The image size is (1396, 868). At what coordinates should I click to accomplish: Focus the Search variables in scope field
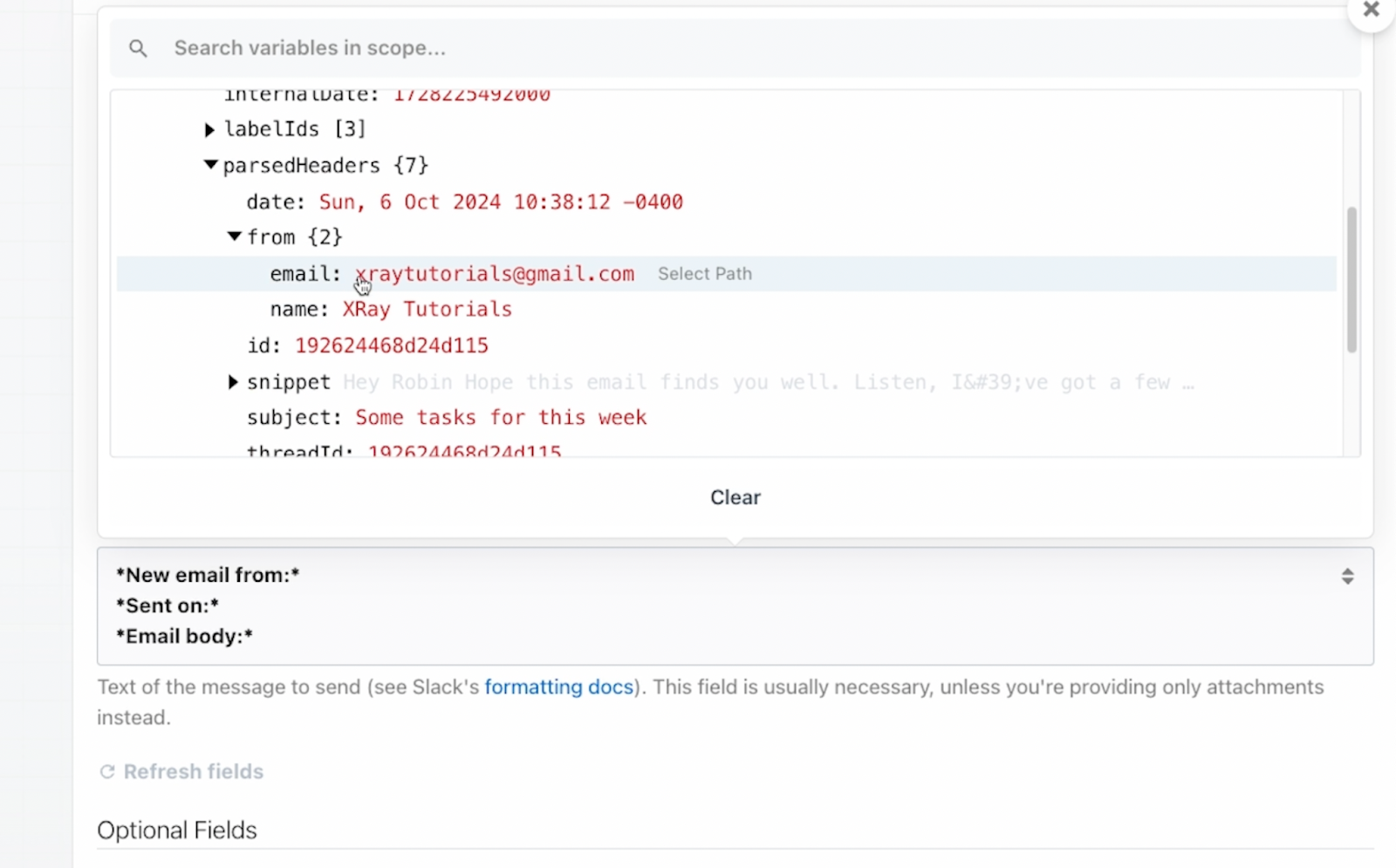tap(735, 48)
